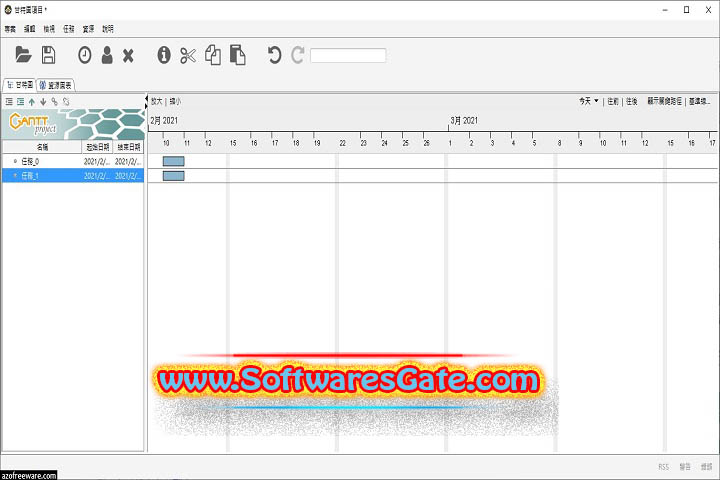
Task: Unlink tasks with the broken chain icon
Action: (x=66, y=102)
